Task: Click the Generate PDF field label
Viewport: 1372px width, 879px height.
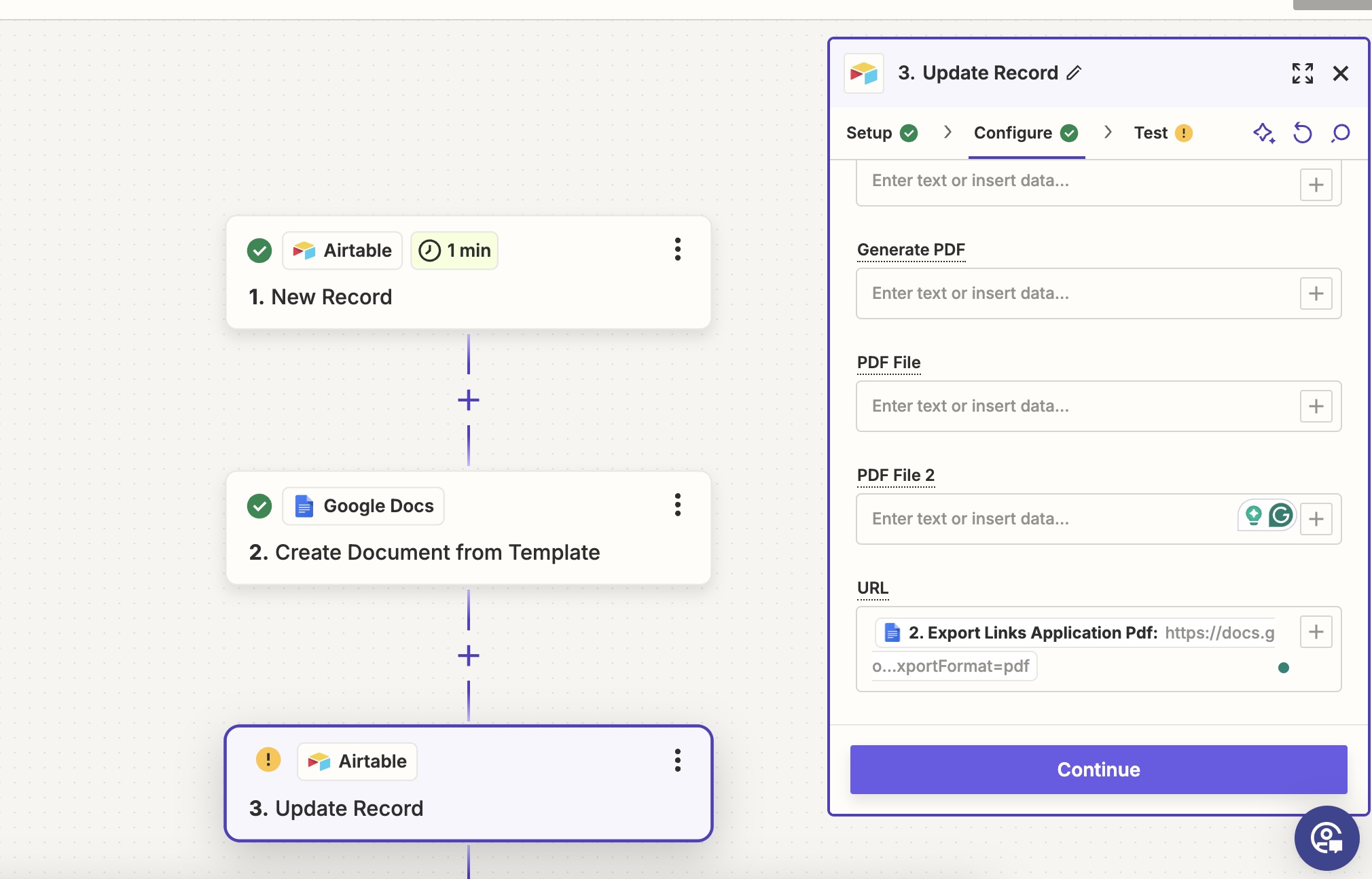Action: pos(911,250)
